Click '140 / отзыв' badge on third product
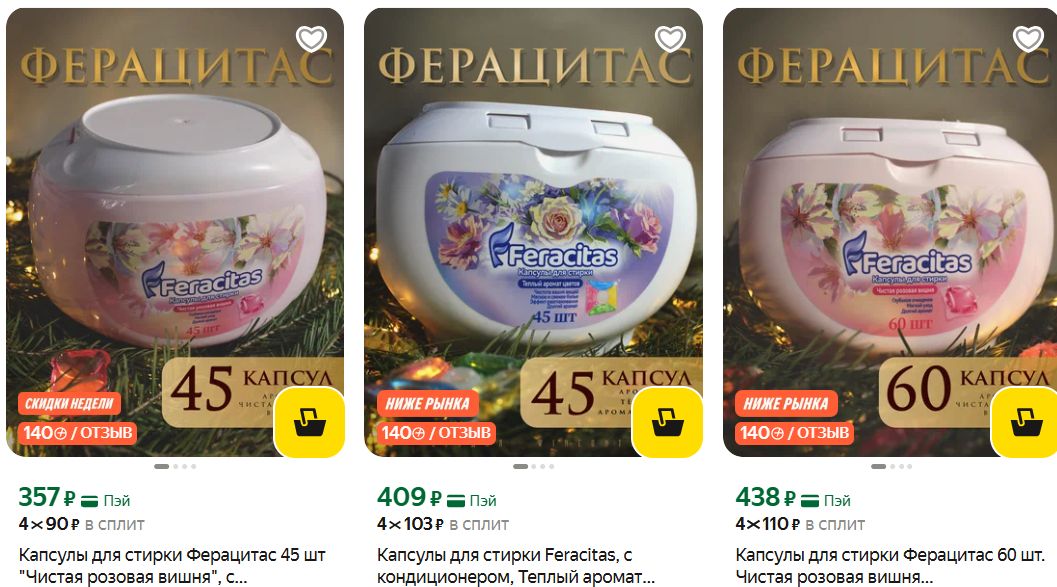The image size is (1057, 587). click(794, 433)
